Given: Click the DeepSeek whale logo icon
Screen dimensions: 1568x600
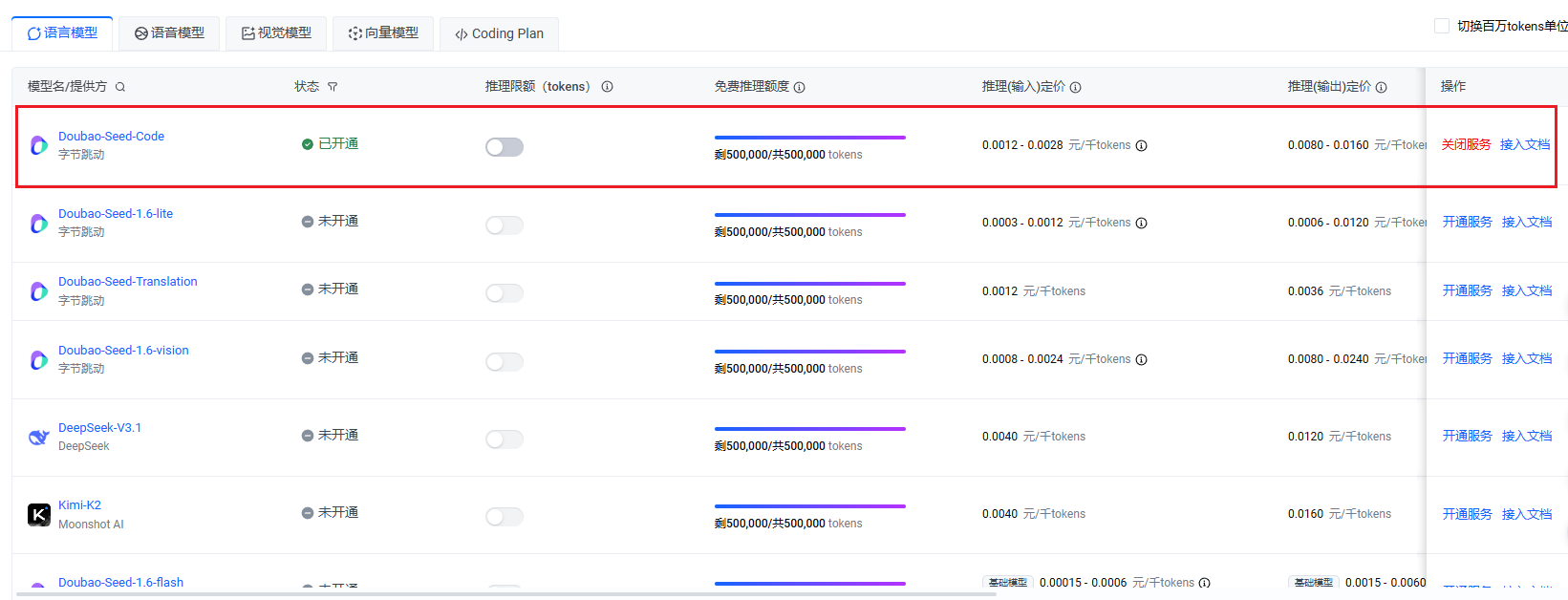Looking at the screenshot, I should (x=39, y=438).
